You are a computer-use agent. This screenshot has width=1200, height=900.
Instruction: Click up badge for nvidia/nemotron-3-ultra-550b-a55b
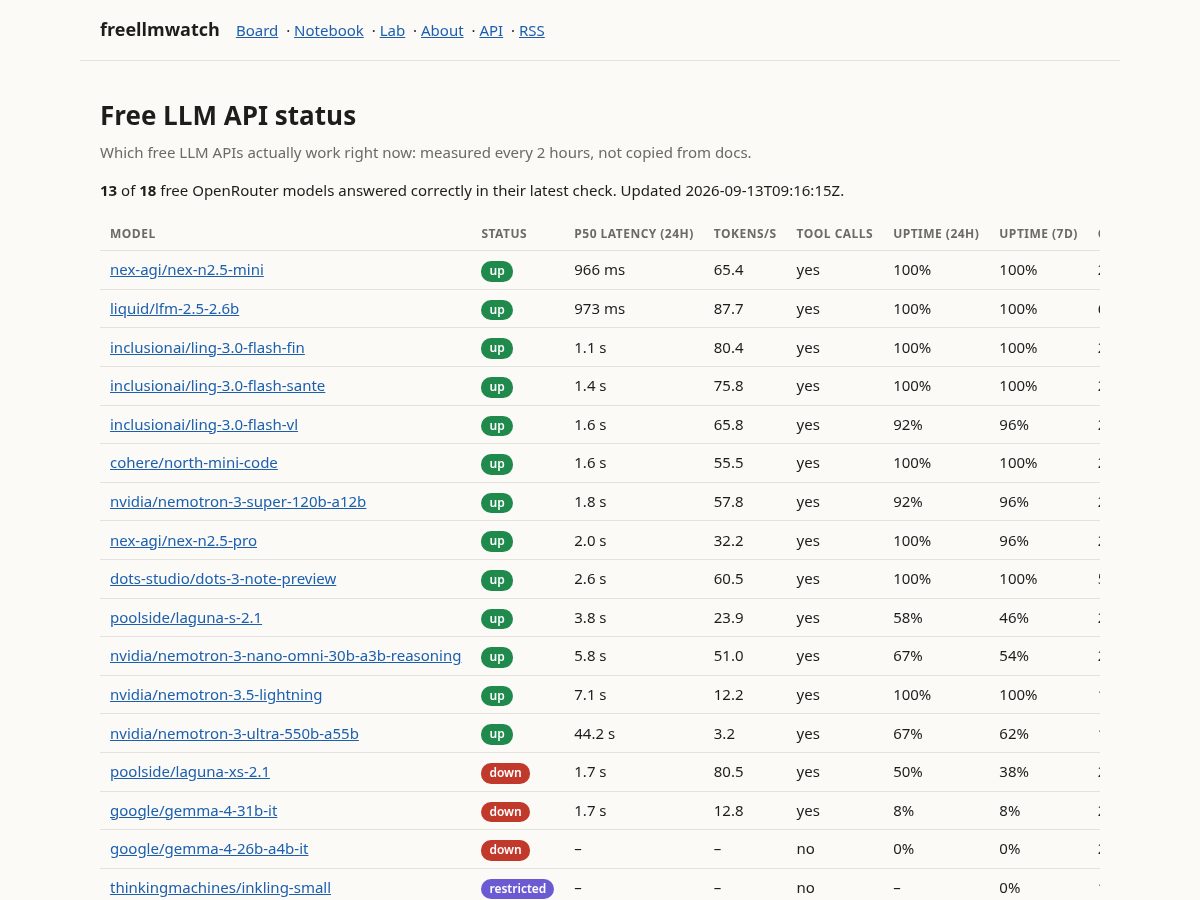point(497,734)
